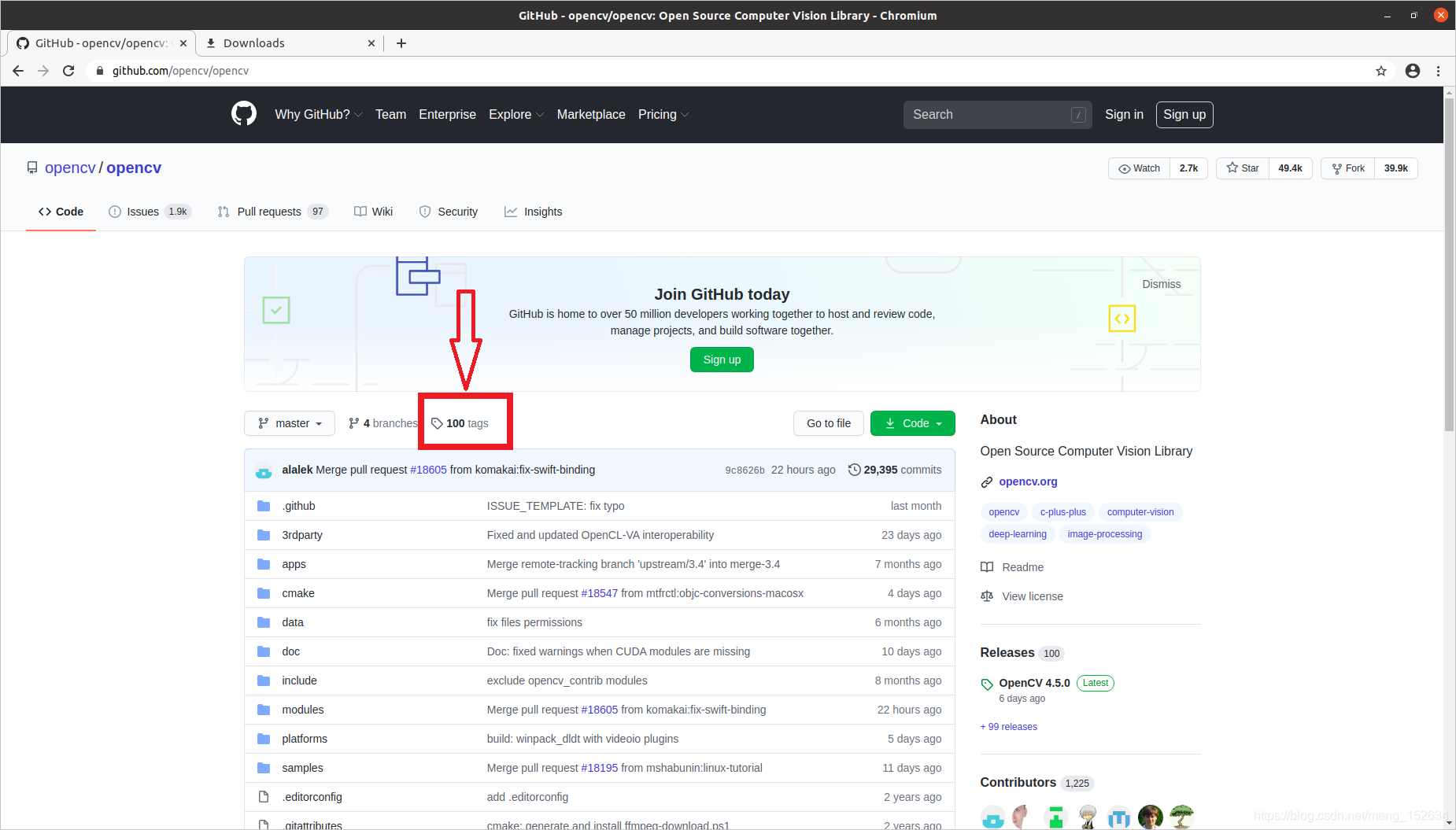Open a new browser tab
Image resolution: width=1456 pixels, height=830 pixels.
coord(401,43)
